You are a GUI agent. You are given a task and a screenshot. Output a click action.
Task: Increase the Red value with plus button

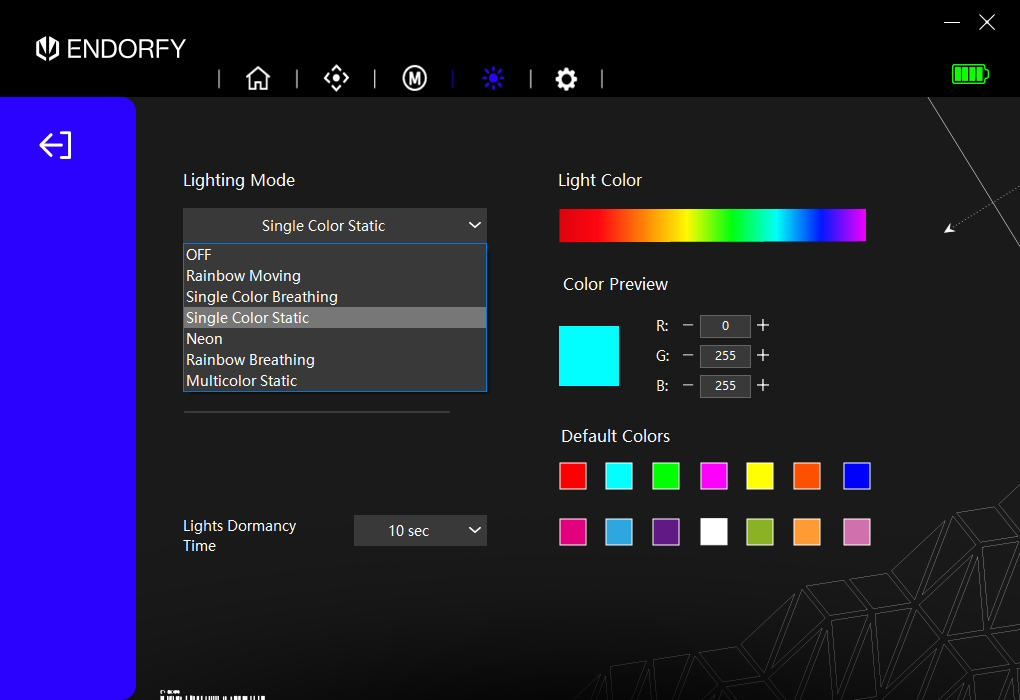[763, 326]
